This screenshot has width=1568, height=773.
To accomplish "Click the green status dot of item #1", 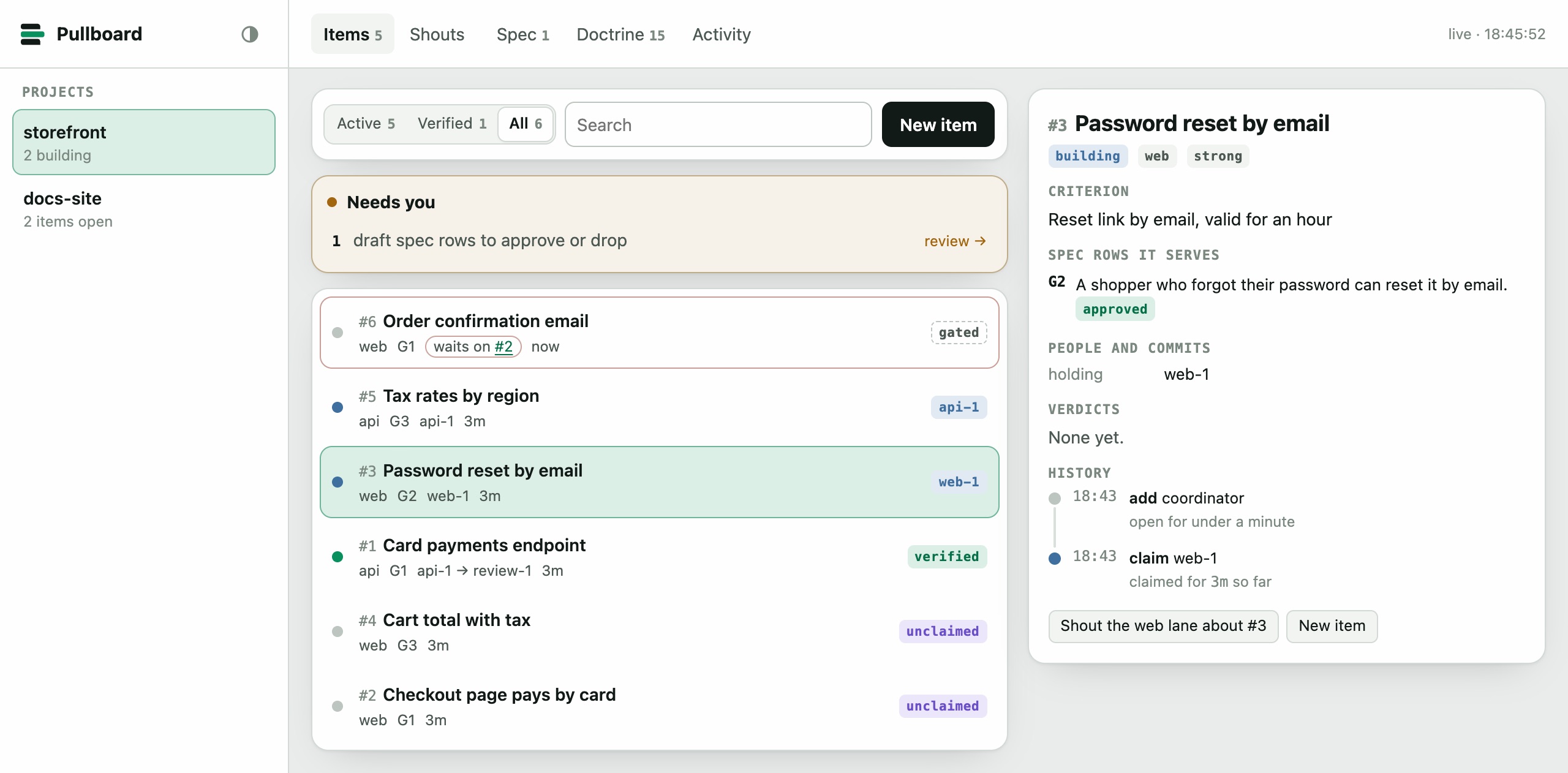I will pos(337,557).
